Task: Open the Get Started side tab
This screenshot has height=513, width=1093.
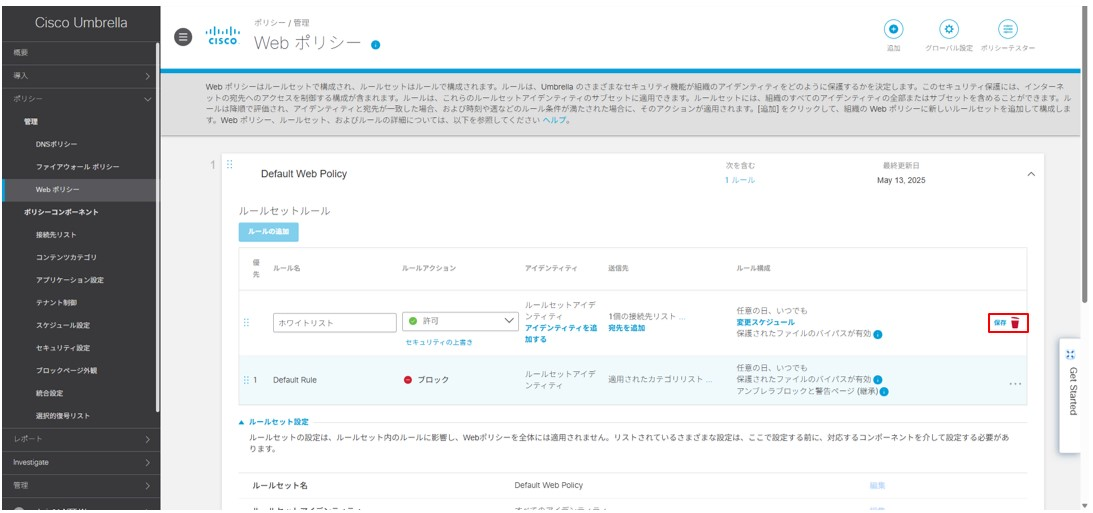Action: pyautogui.click(x=1073, y=395)
